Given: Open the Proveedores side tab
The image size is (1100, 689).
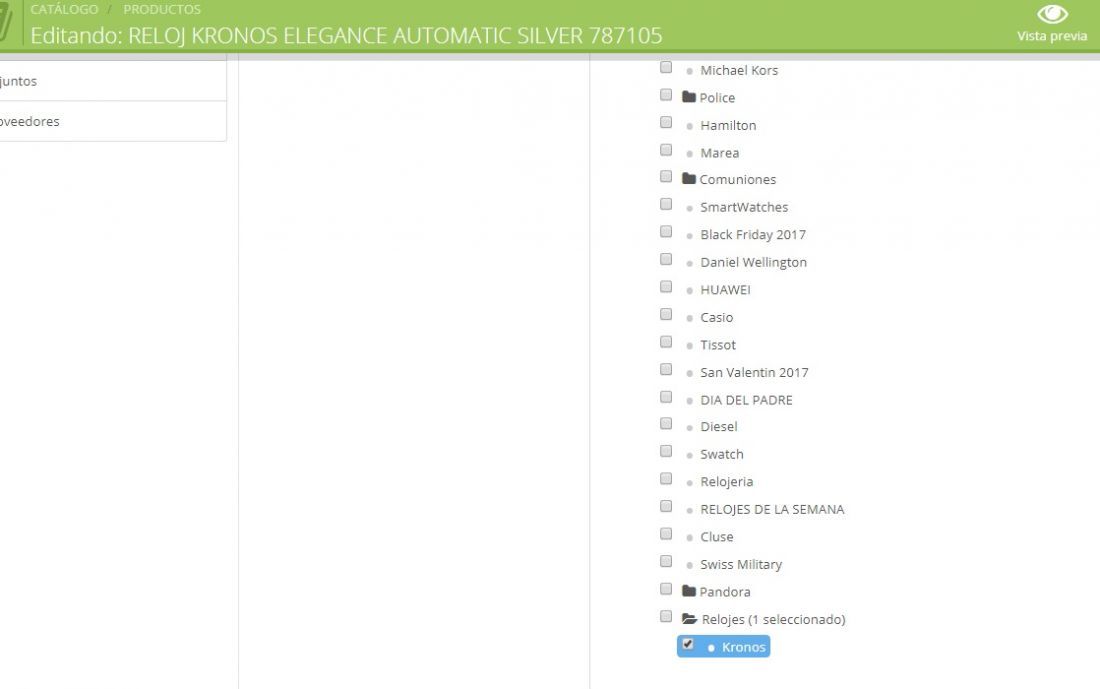Looking at the screenshot, I should point(113,121).
